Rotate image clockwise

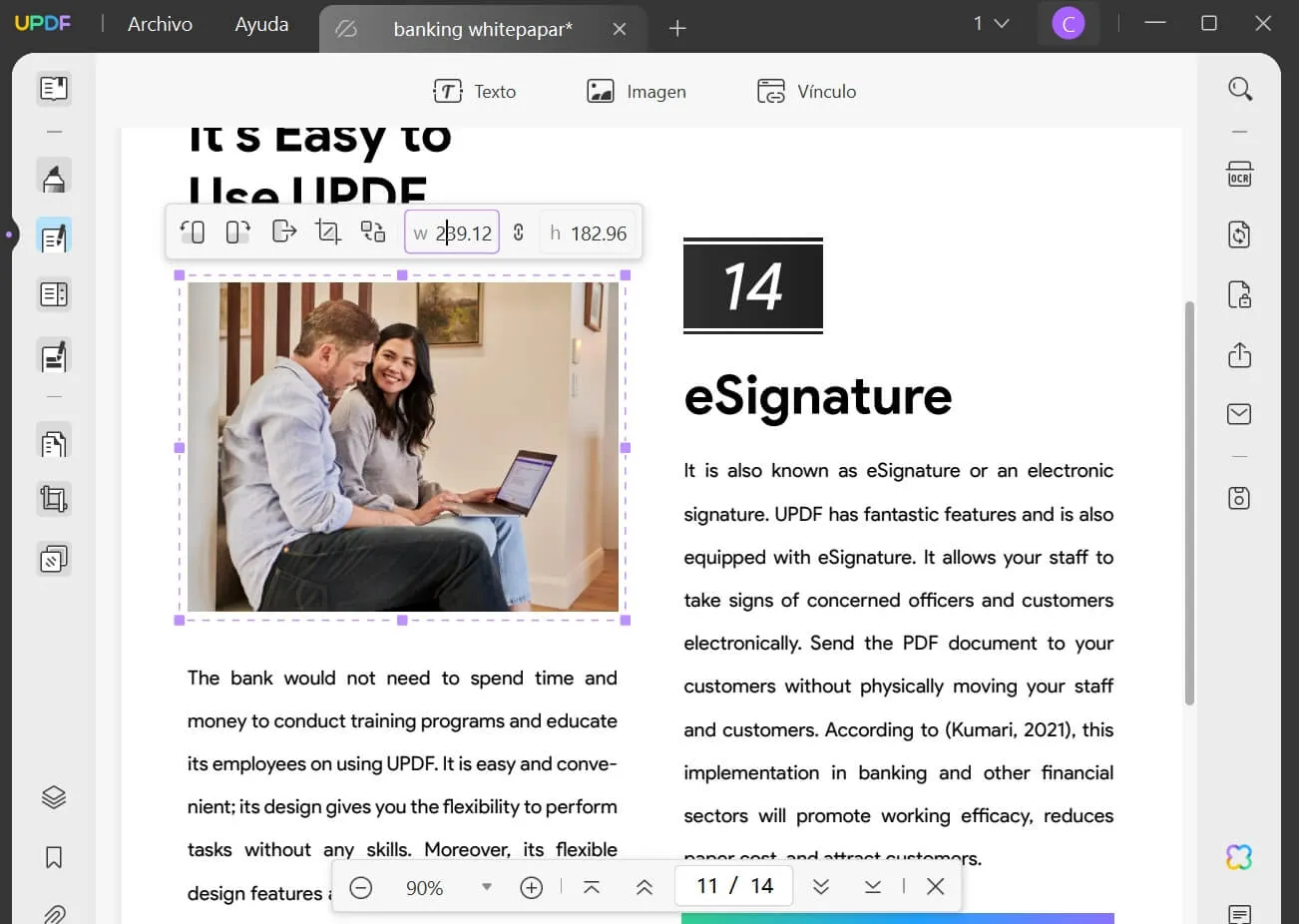(x=237, y=232)
